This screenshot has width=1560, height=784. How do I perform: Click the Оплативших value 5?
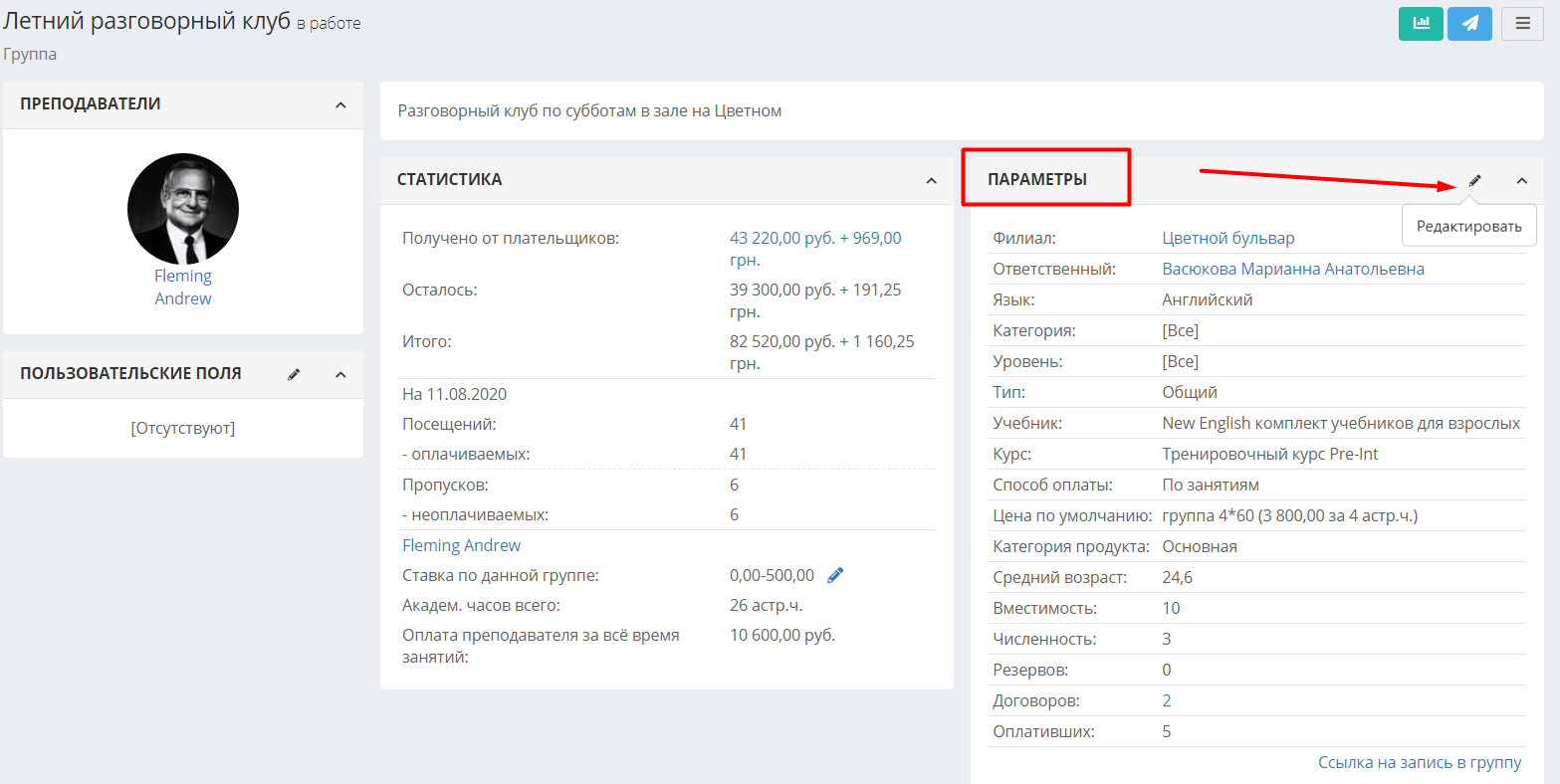(x=1167, y=731)
